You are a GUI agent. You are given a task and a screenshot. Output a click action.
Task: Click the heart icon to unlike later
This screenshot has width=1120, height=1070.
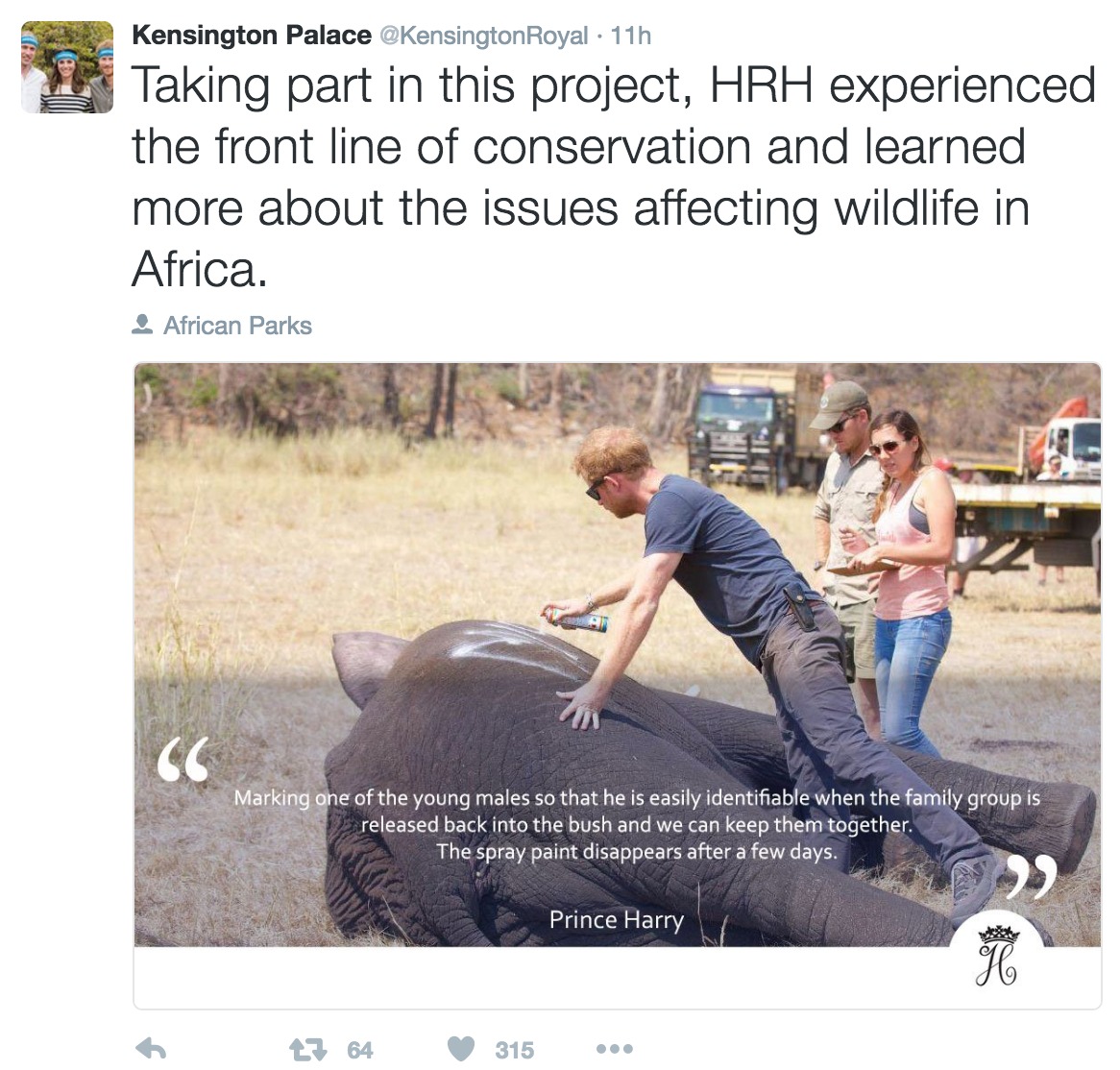[x=462, y=1049]
